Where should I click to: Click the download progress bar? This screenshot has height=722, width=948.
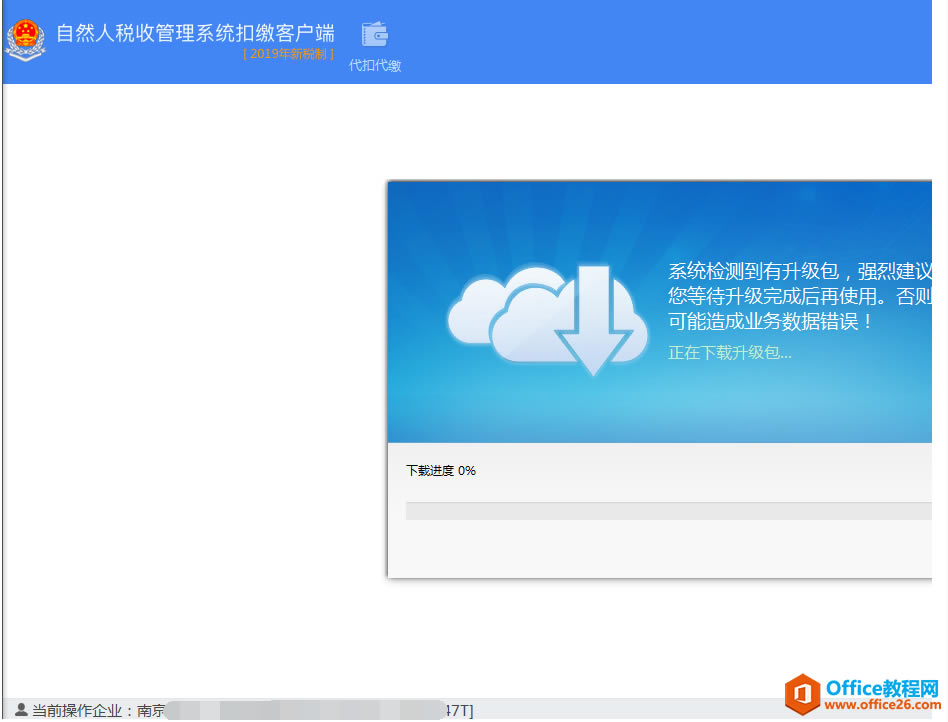(x=668, y=510)
